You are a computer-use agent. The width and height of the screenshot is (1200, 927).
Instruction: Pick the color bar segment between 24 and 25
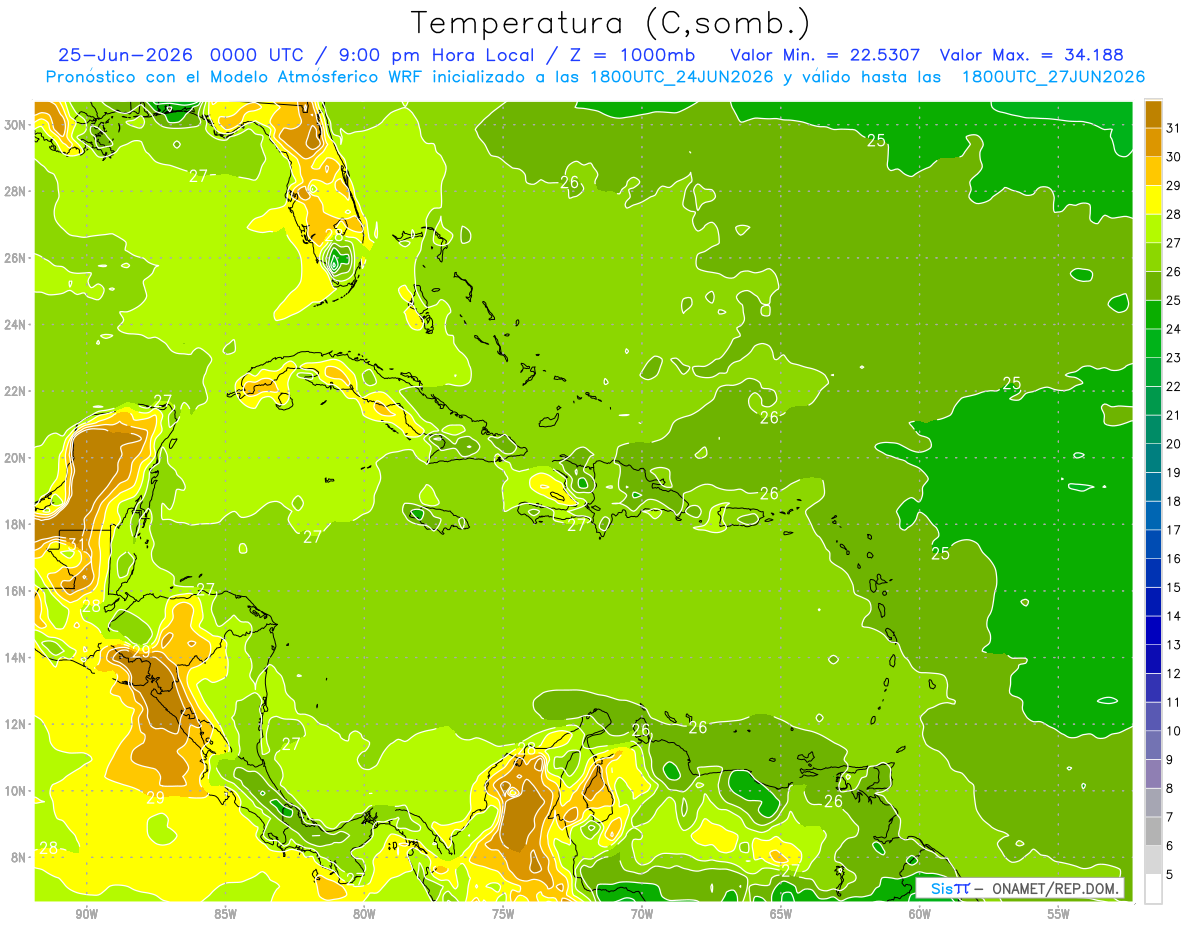1153,314
